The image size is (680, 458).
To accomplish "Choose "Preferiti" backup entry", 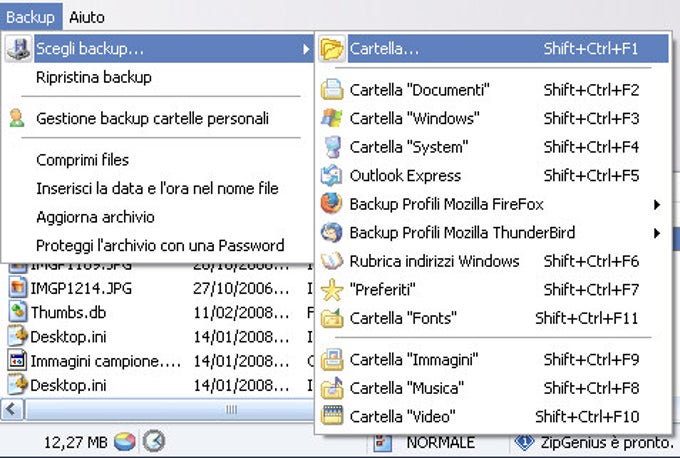I will (494, 290).
